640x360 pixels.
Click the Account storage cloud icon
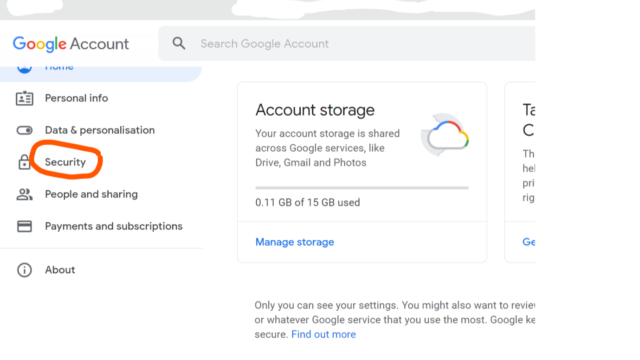point(445,135)
